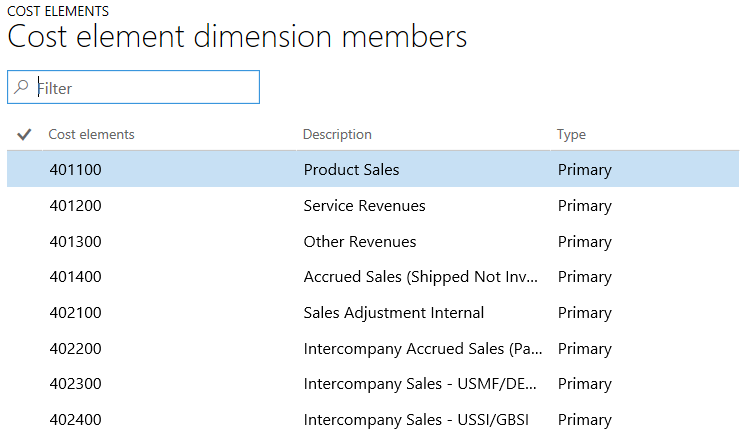This screenshot has width=747, height=438.
Task: Click Primary type in 401400 row
Action: click(585, 277)
